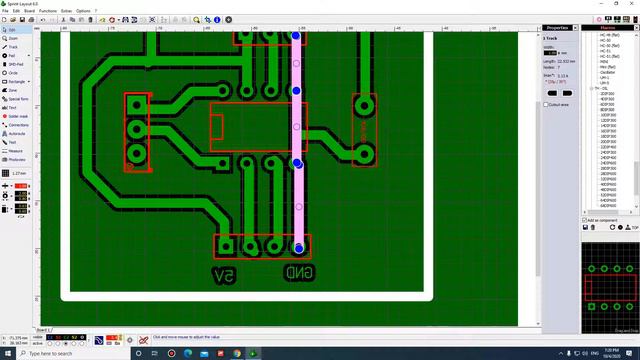The image size is (640, 360).
Task: Select the Zoom tool in the left toolbox
Action: 16,38
